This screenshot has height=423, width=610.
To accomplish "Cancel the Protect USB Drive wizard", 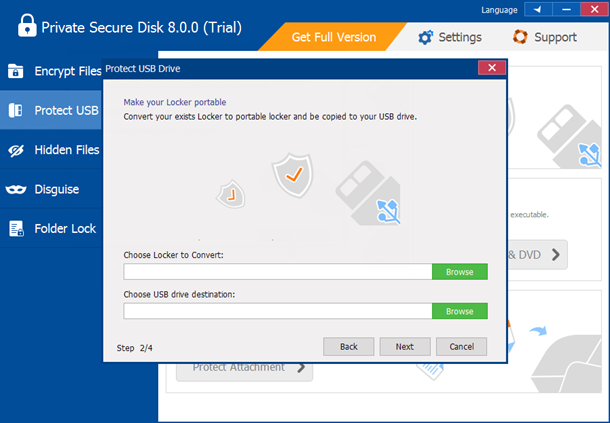I will click(x=461, y=346).
